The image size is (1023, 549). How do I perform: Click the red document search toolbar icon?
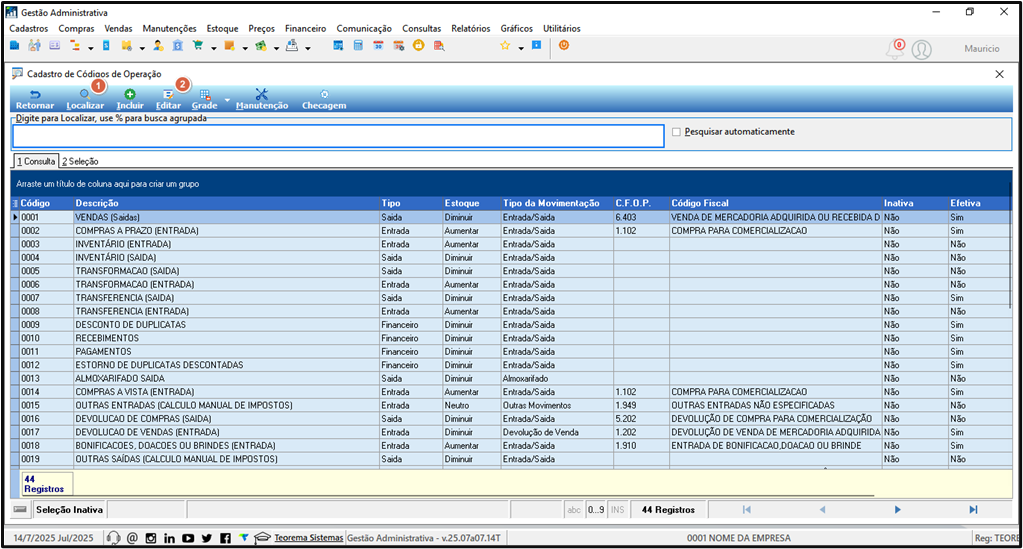coord(439,46)
